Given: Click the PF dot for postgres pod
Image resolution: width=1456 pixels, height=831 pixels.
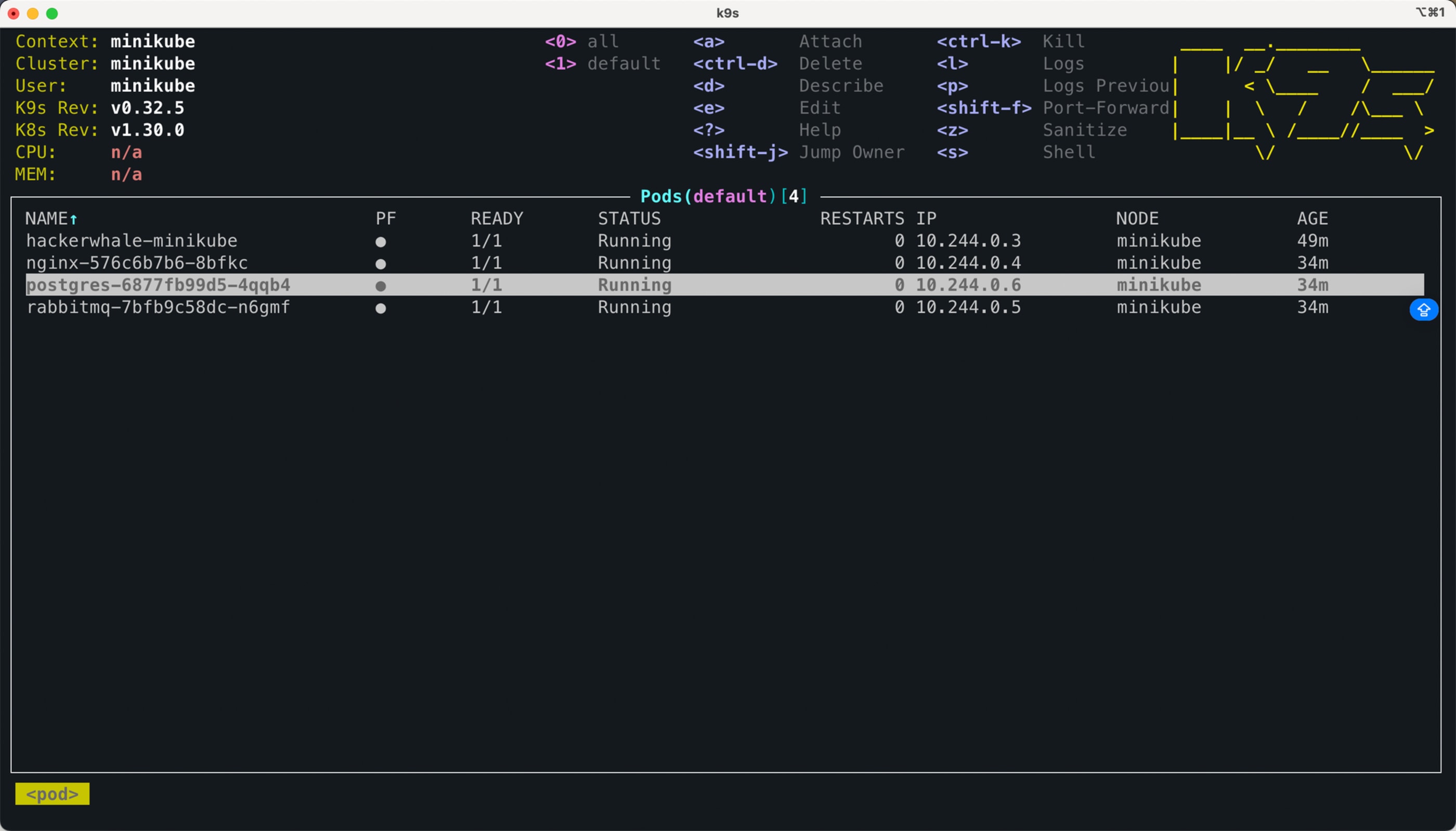Looking at the screenshot, I should pyautogui.click(x=381, y=286).
